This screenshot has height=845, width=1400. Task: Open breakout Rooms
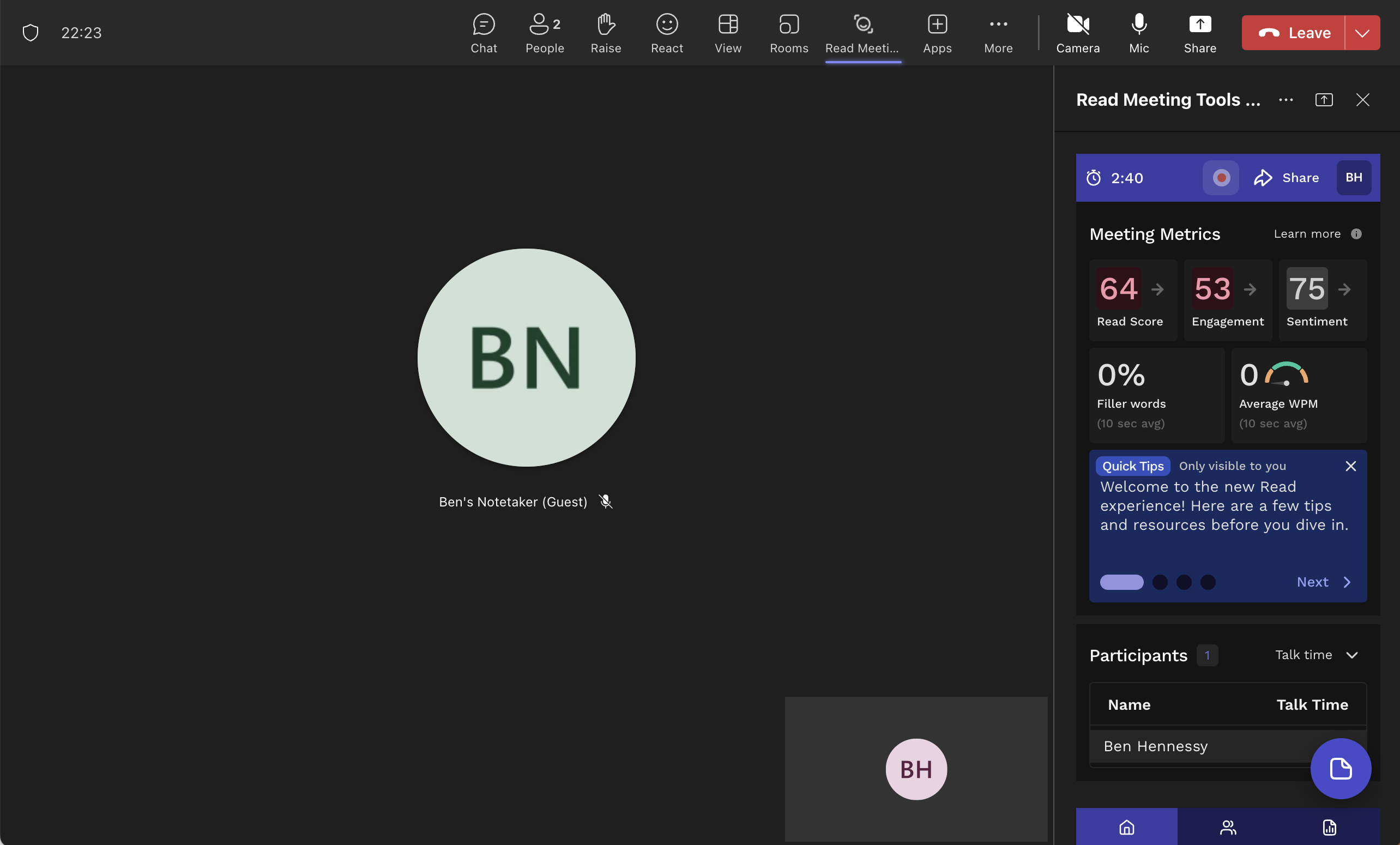(789, 33)
